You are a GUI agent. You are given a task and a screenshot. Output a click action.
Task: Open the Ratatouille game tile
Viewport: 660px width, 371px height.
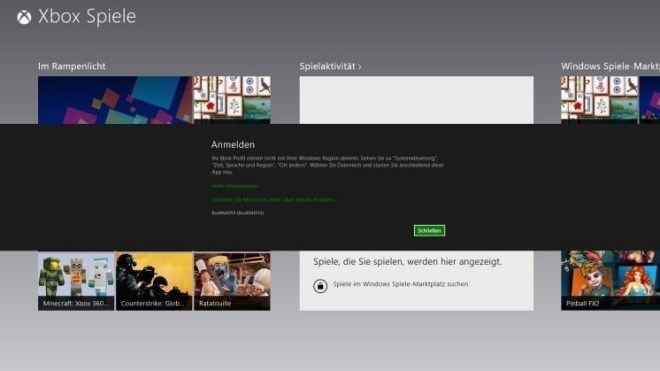(232, 281)
